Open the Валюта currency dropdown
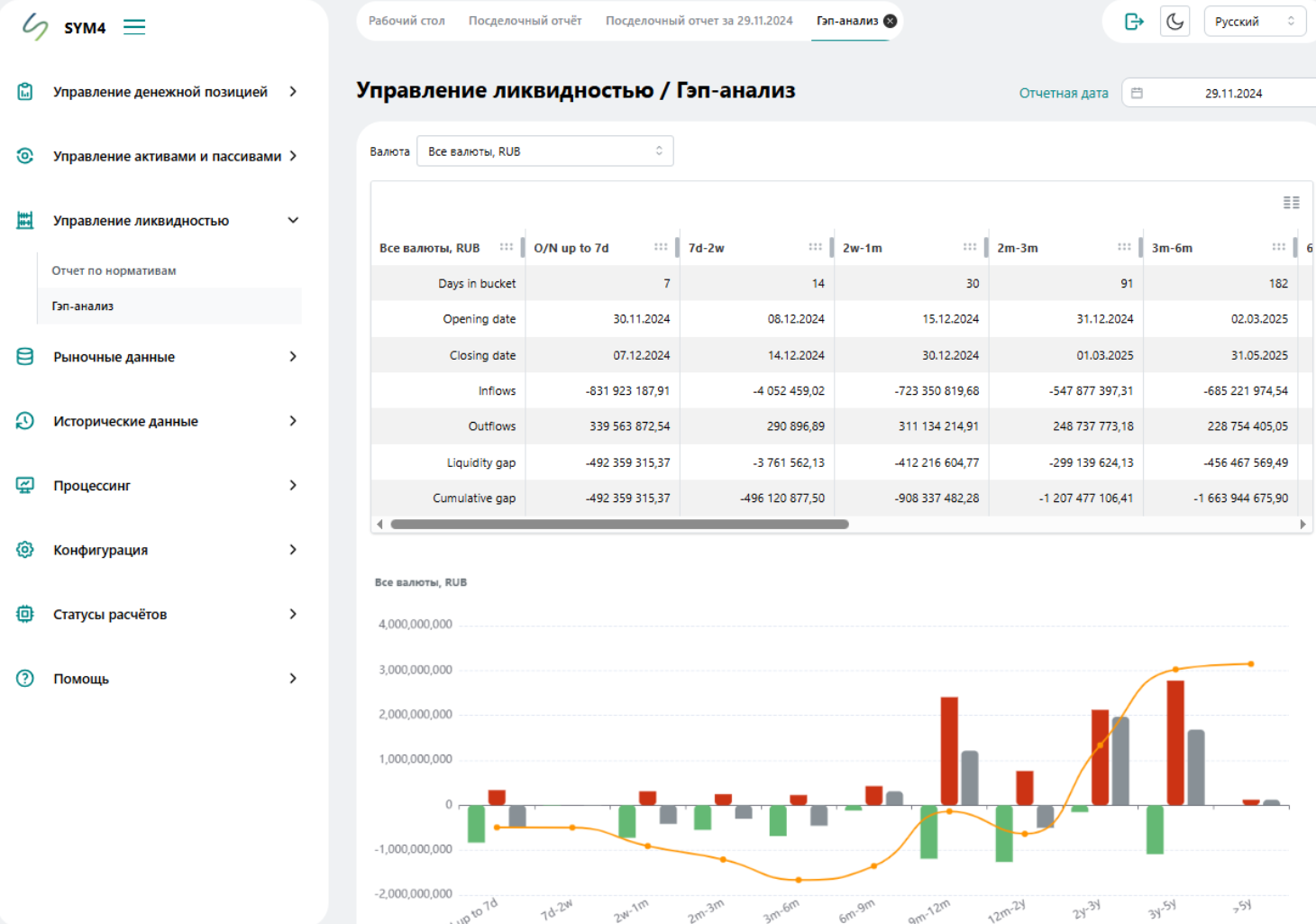This screenshot has height=924, width=1316. (544, 151)
